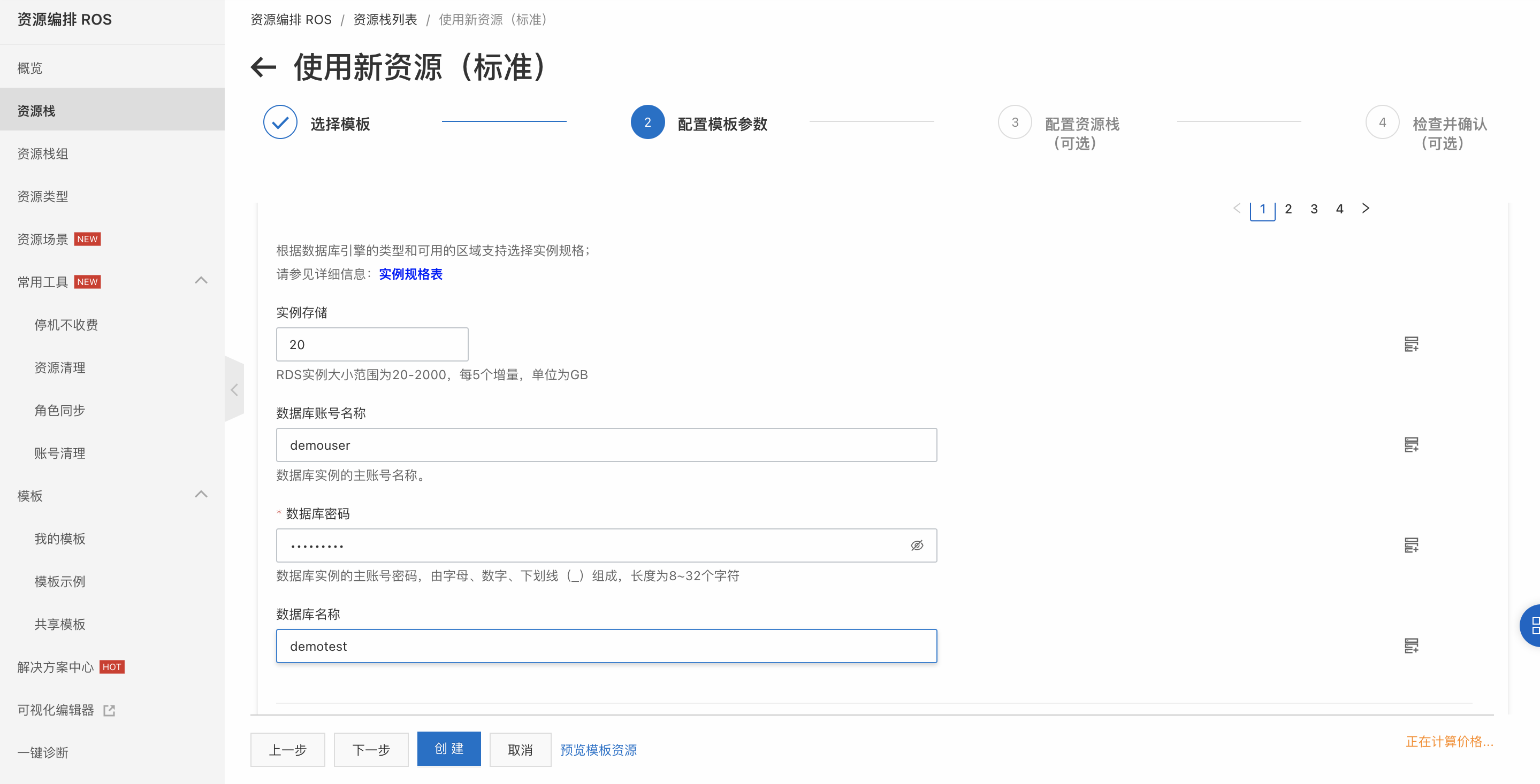Click inside the demotest database name field
This screenshot has height=784, width=1540.
(606, 646)
